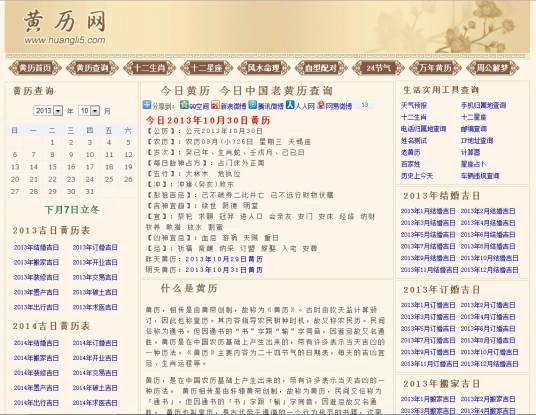This screenshot has width=536, height=415.
Task: Open the 黄历查询 navigation tab
Action: coord(92,68)
